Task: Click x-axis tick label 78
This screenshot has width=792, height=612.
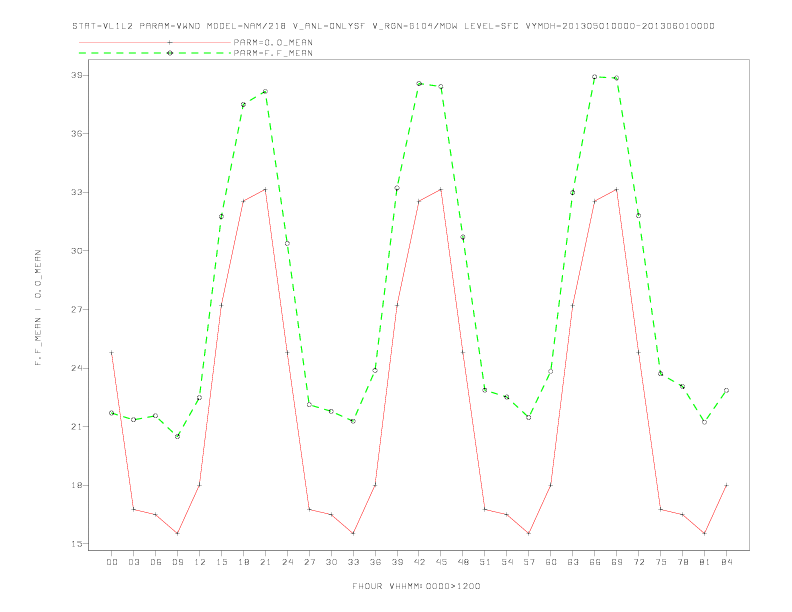Action: tap(683, 562)
